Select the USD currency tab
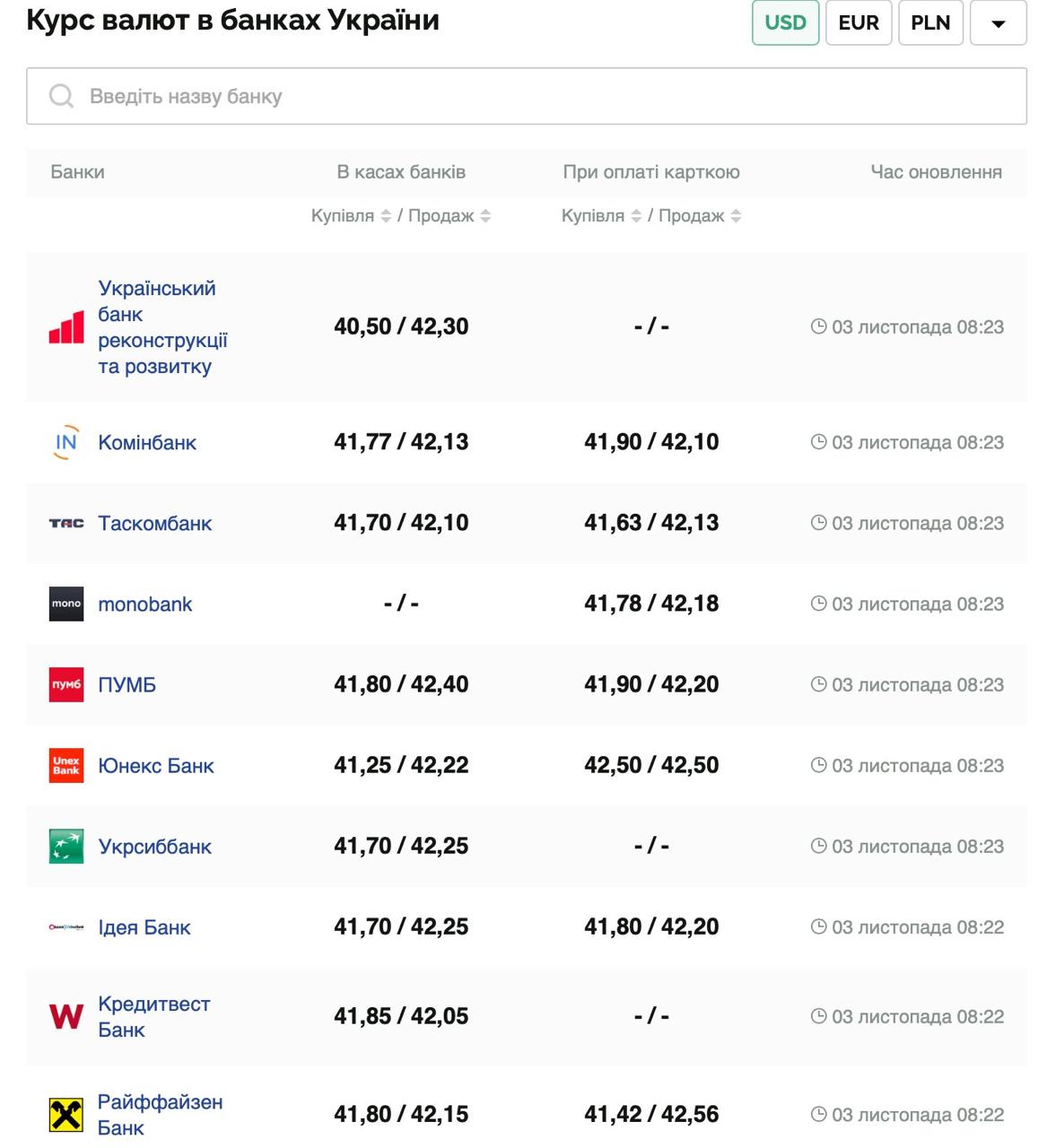1047x1148 pixels. [785, 23]
